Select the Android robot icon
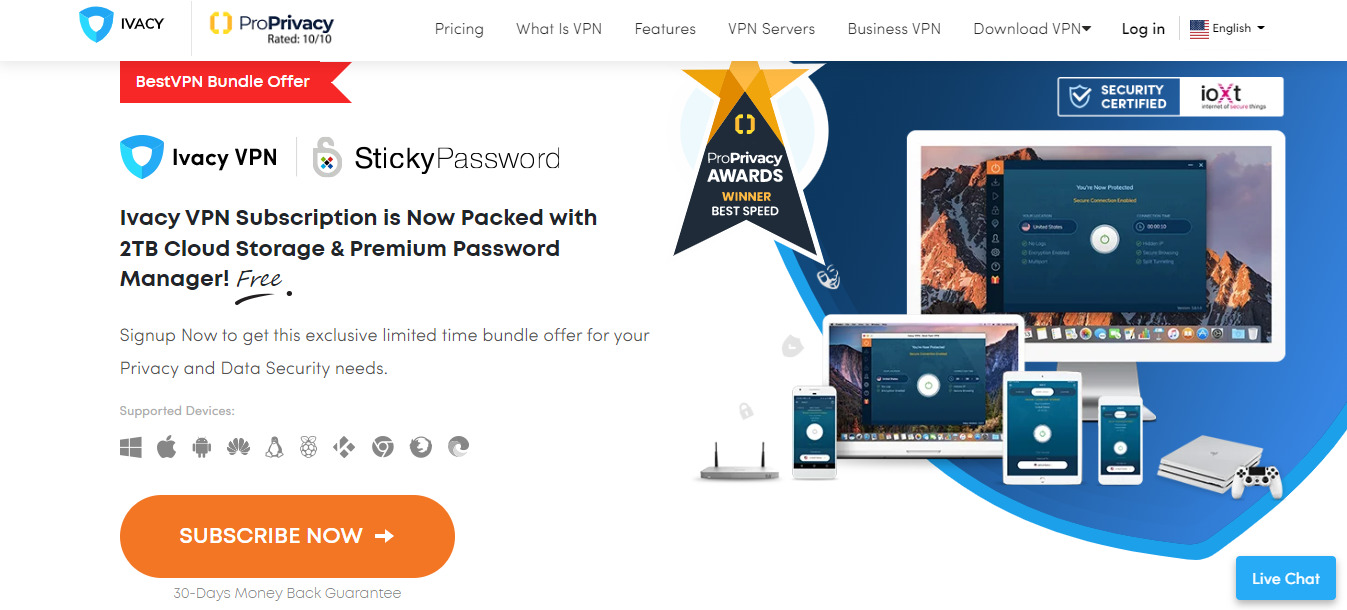 point(202,447)
